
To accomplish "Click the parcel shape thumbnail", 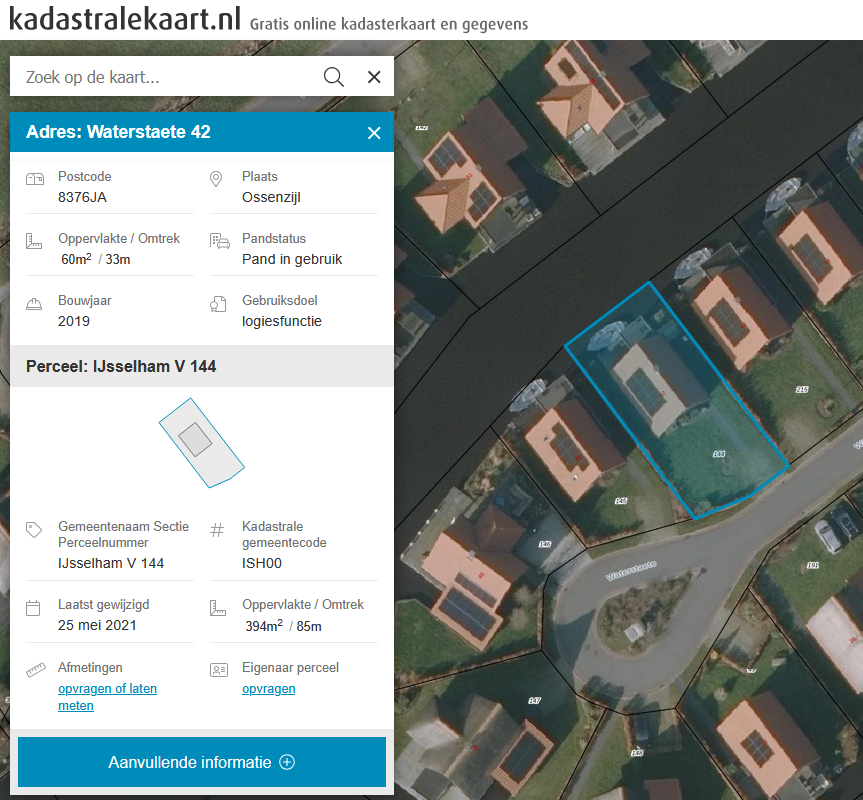I will tap(201, 441).
